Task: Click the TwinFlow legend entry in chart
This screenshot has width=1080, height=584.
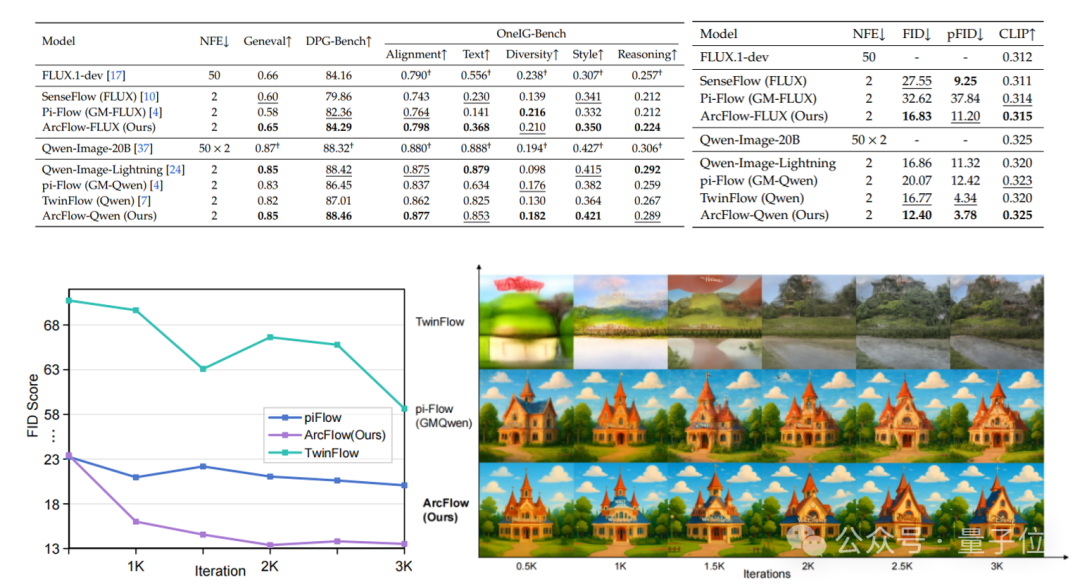Action: [x=313, y=452]
